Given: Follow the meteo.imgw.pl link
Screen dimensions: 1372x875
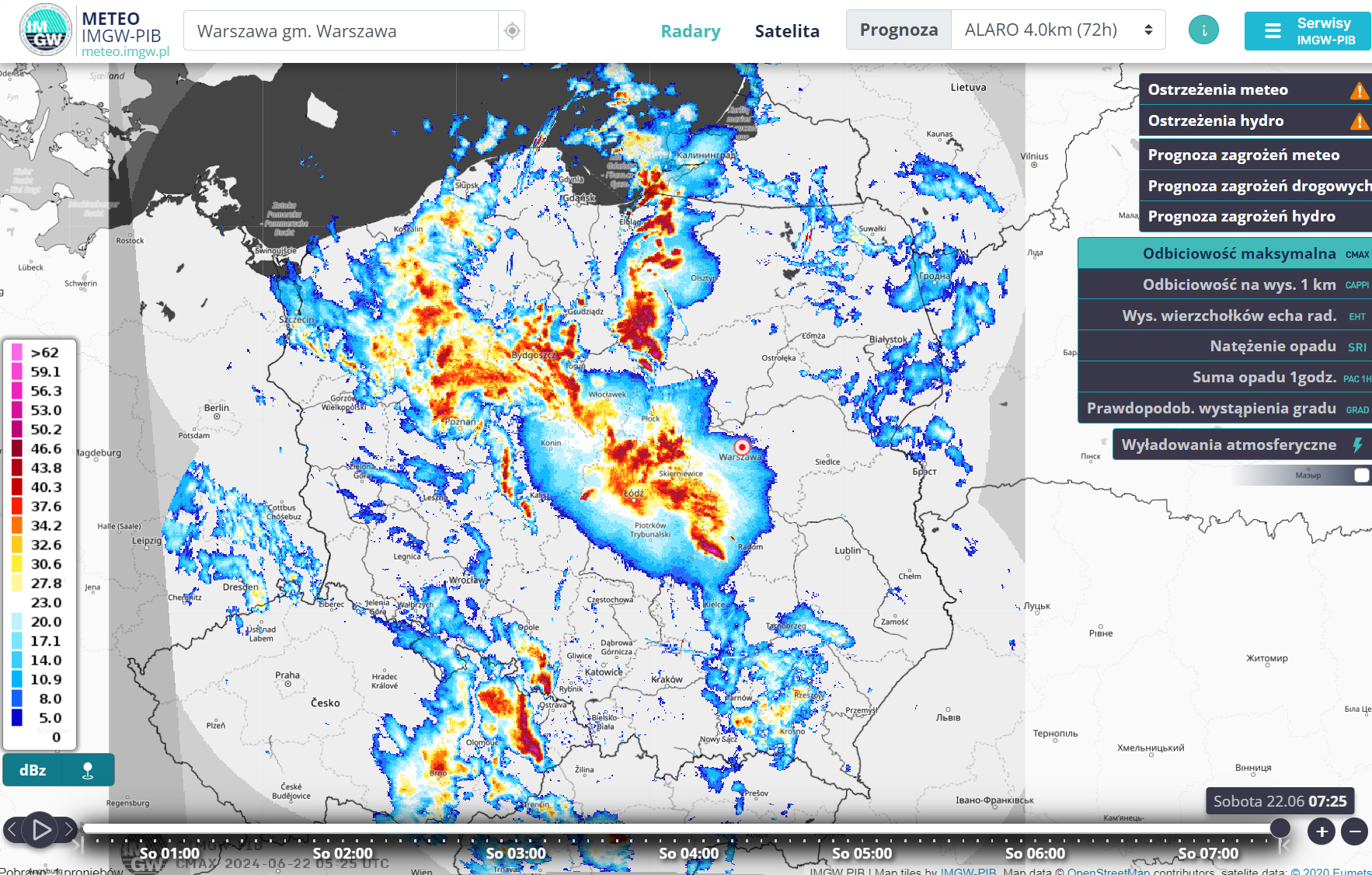Looking at the screenshot, I should coord(125,51).
